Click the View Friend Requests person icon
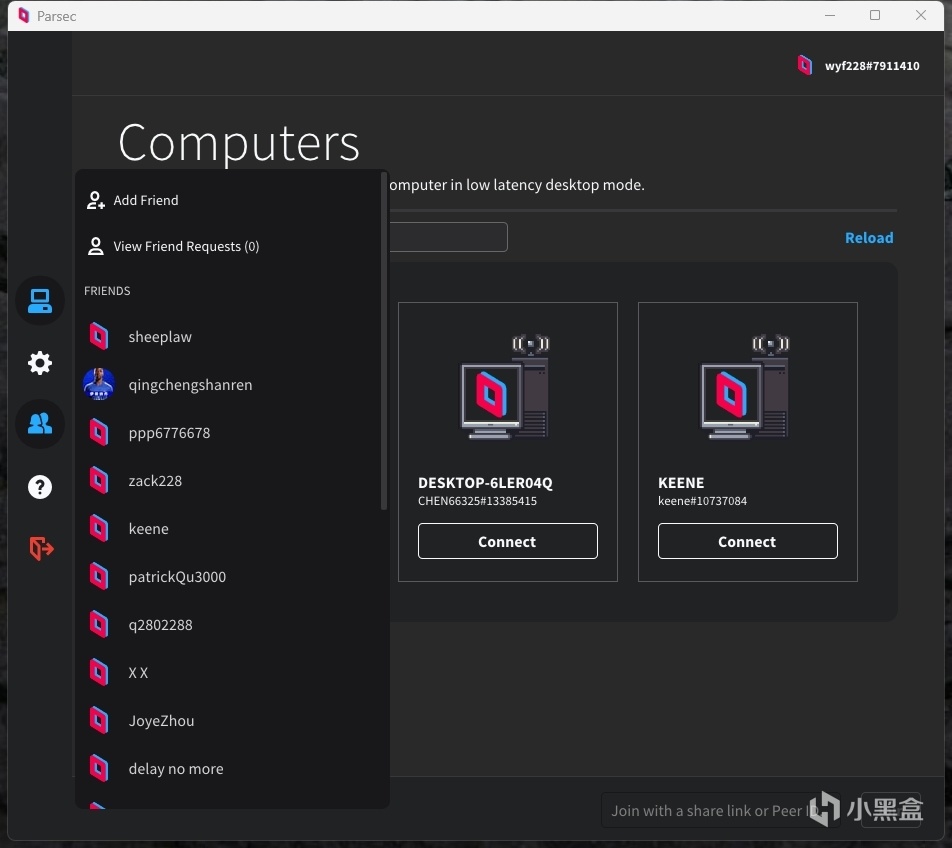The height and width of the screenshot is (848, 952). [95, 246]
